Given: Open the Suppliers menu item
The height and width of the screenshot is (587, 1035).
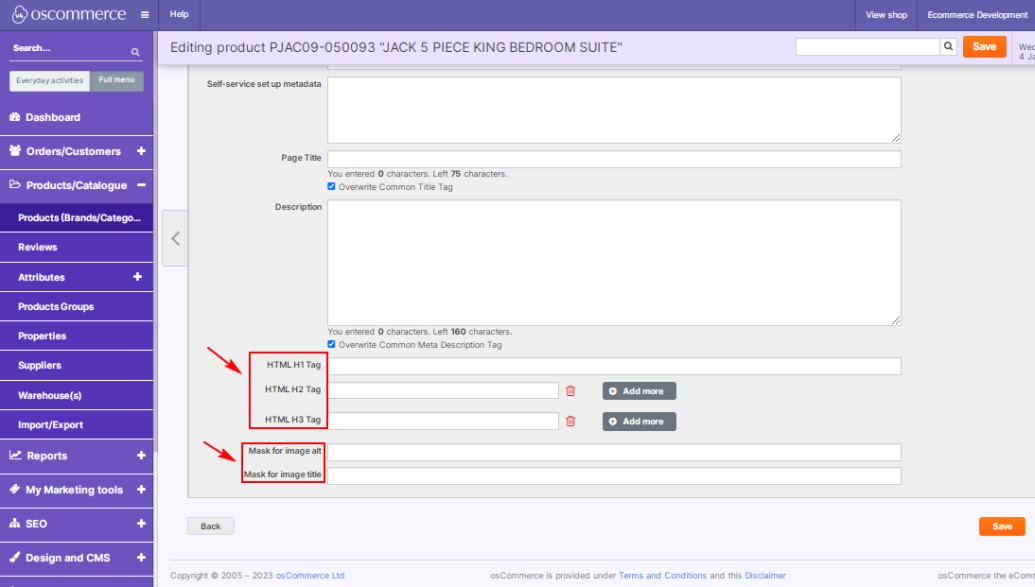Looking at the screenshot, I should [77, 365].
